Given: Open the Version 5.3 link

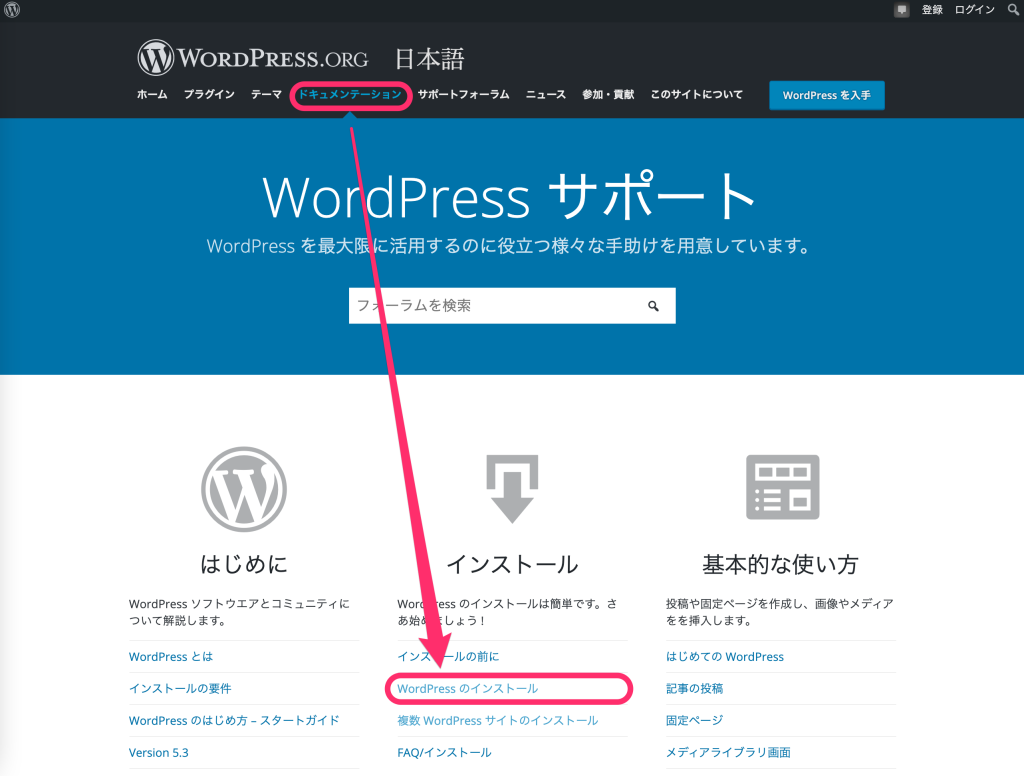Looking at the screenshot, I should click(159, 753).
